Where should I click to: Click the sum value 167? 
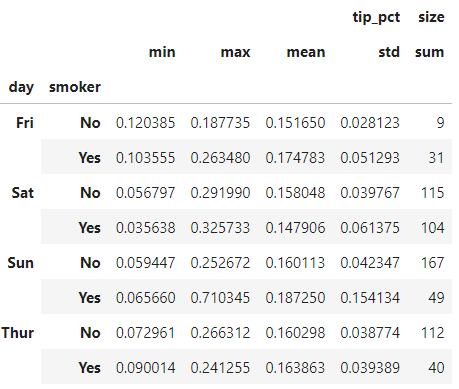pyautogui.click(x=433, y=263)
